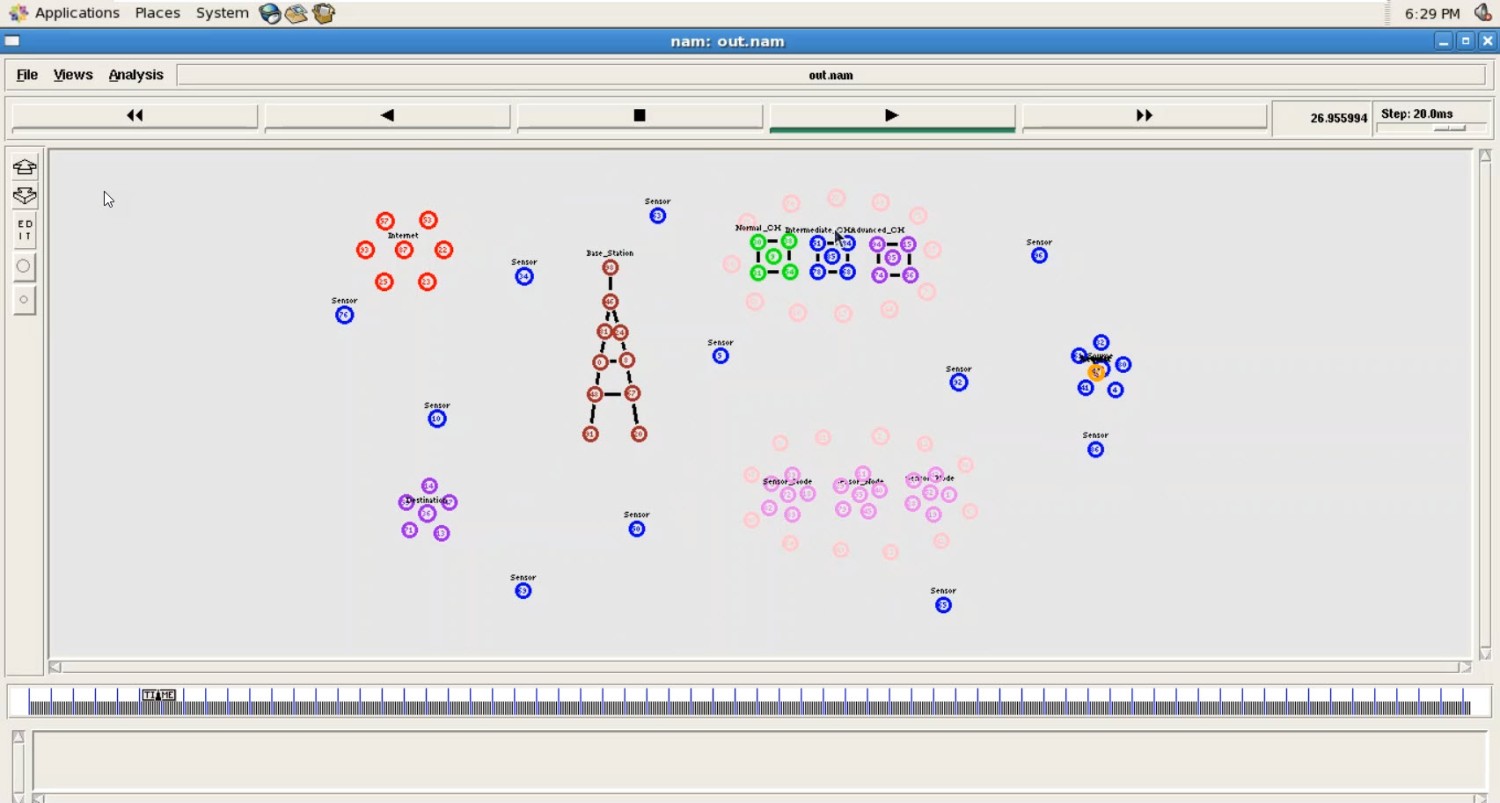Viewport: 1500px width, 803px height.
Task: Open the Views menu
Action: click(71, 74)
